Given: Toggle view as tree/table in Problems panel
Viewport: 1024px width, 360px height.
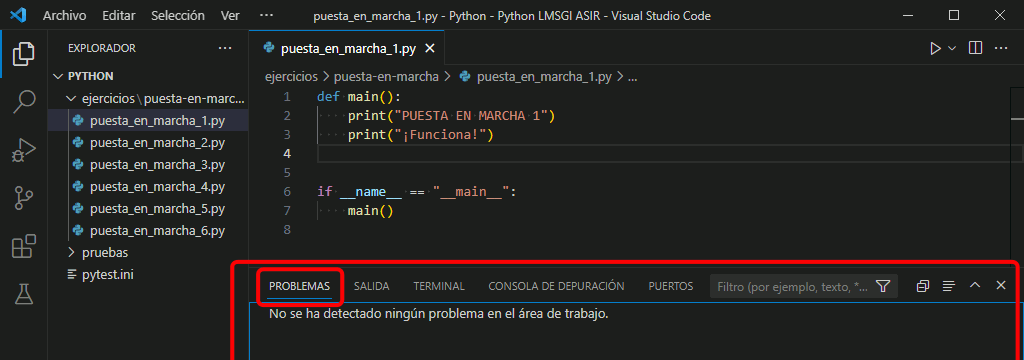Looking at the screenshot, I should click(949, 286).
